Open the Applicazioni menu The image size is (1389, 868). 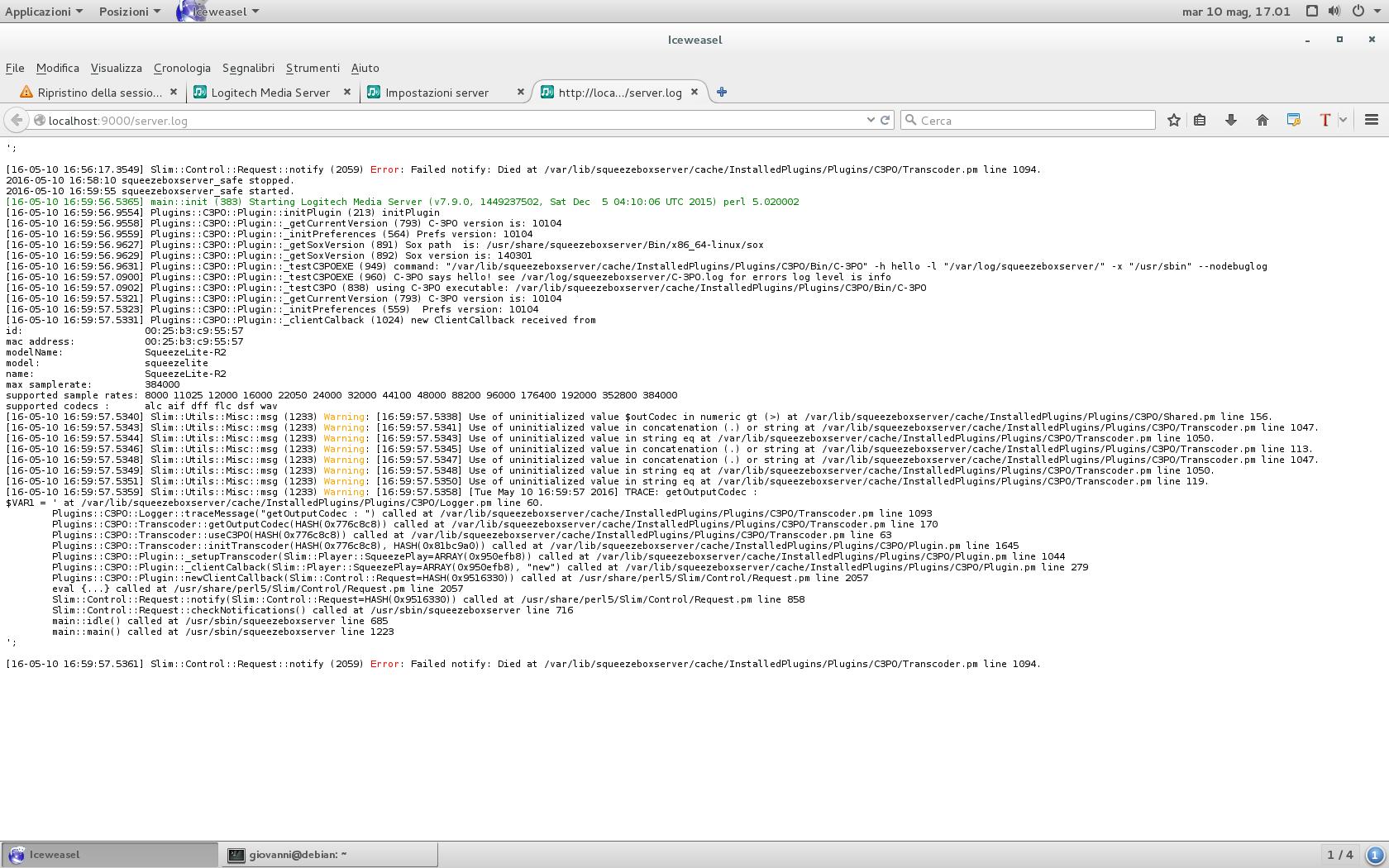click(x=43, y=12)
